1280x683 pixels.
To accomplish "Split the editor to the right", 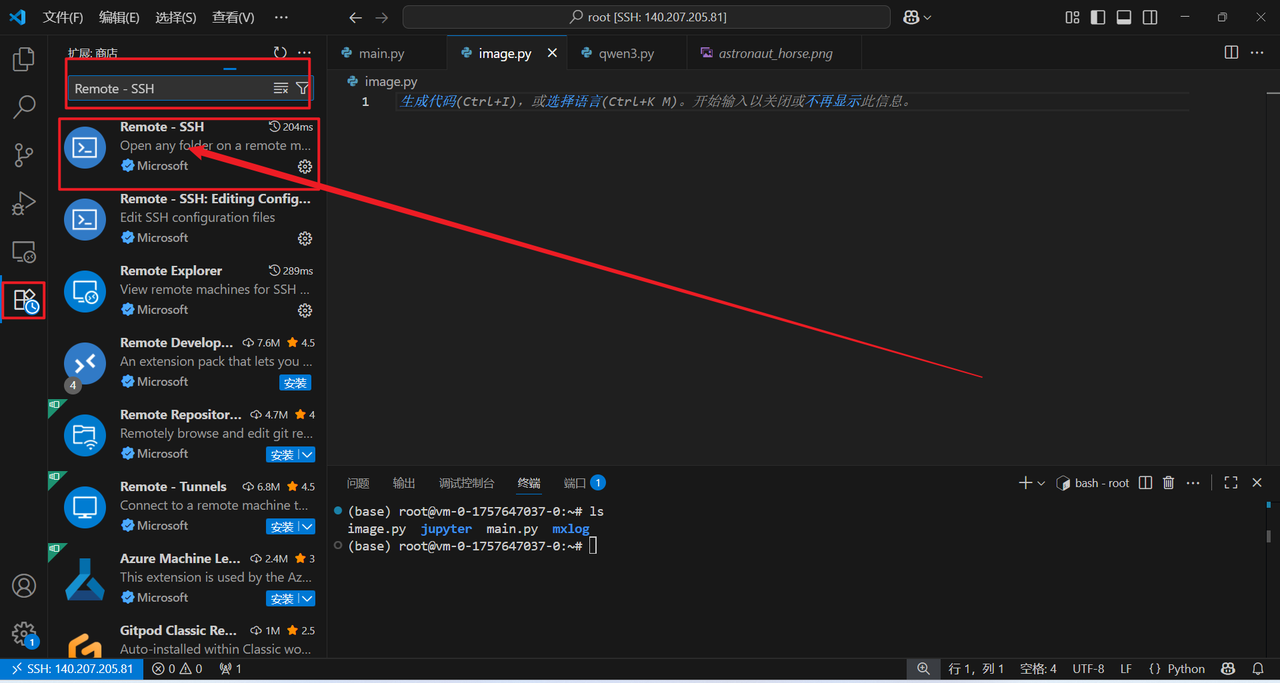I will [x=1232, y=53].
